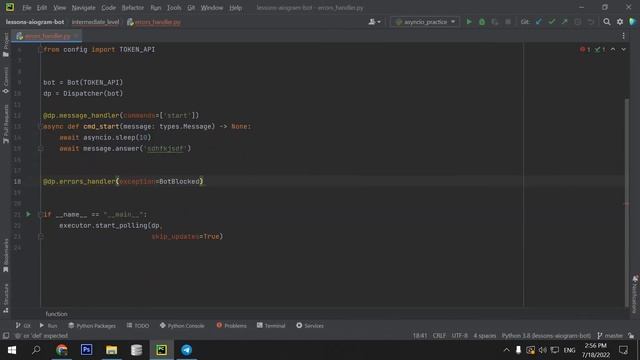
Task: Open master Git branch popup
Action: click(610, 336)
